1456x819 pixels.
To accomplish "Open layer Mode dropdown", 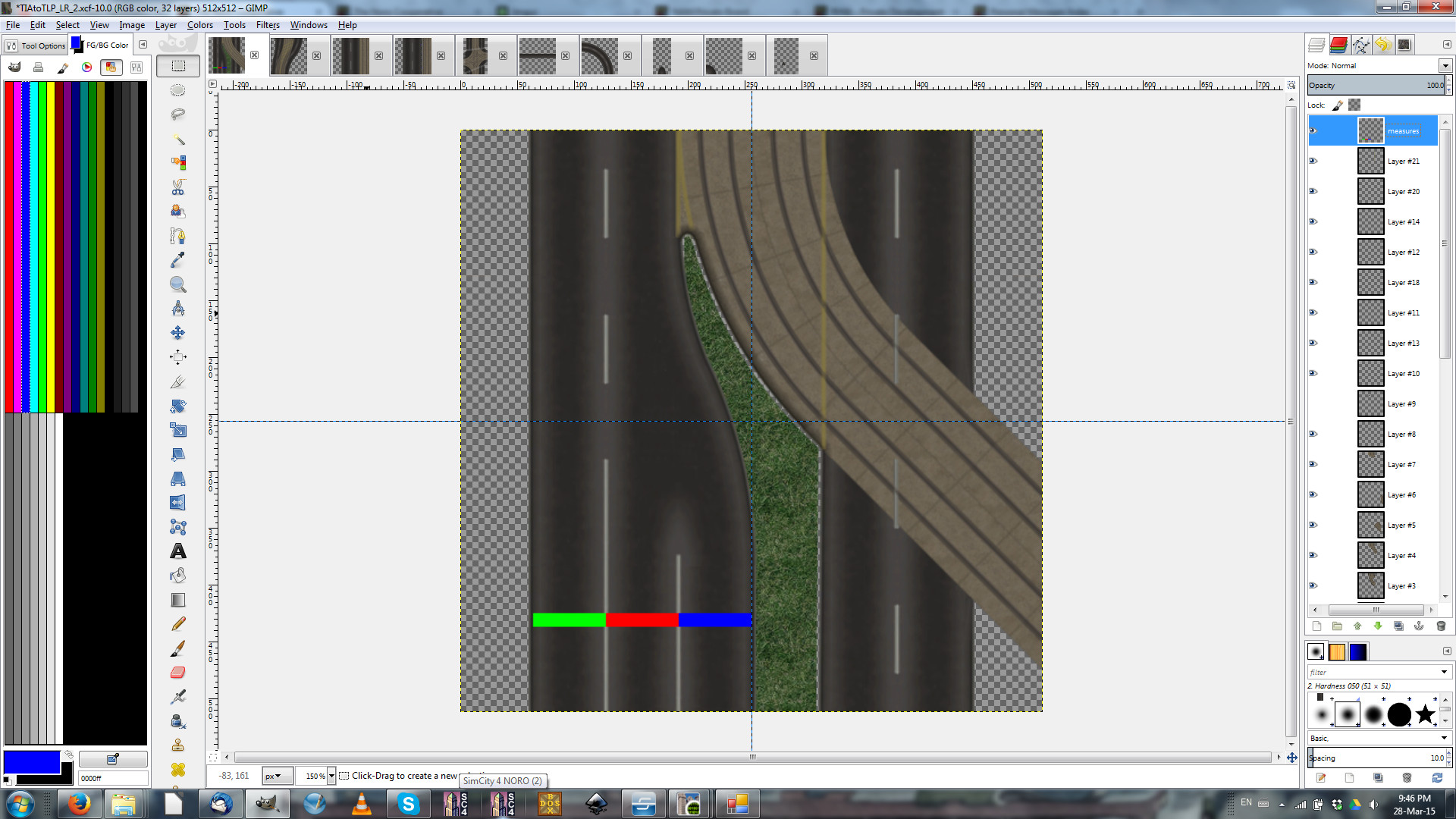I will tap(1445, 66).
